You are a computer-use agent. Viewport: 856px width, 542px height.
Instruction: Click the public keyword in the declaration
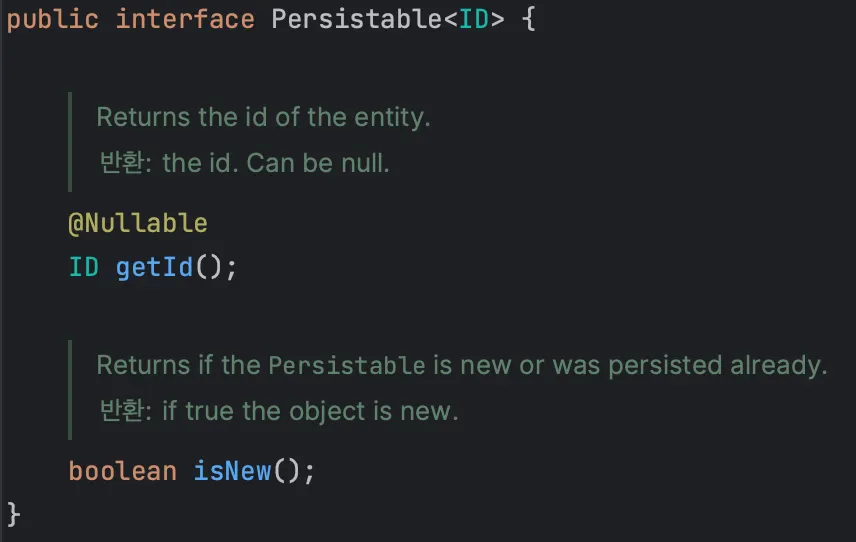(53, 20)
